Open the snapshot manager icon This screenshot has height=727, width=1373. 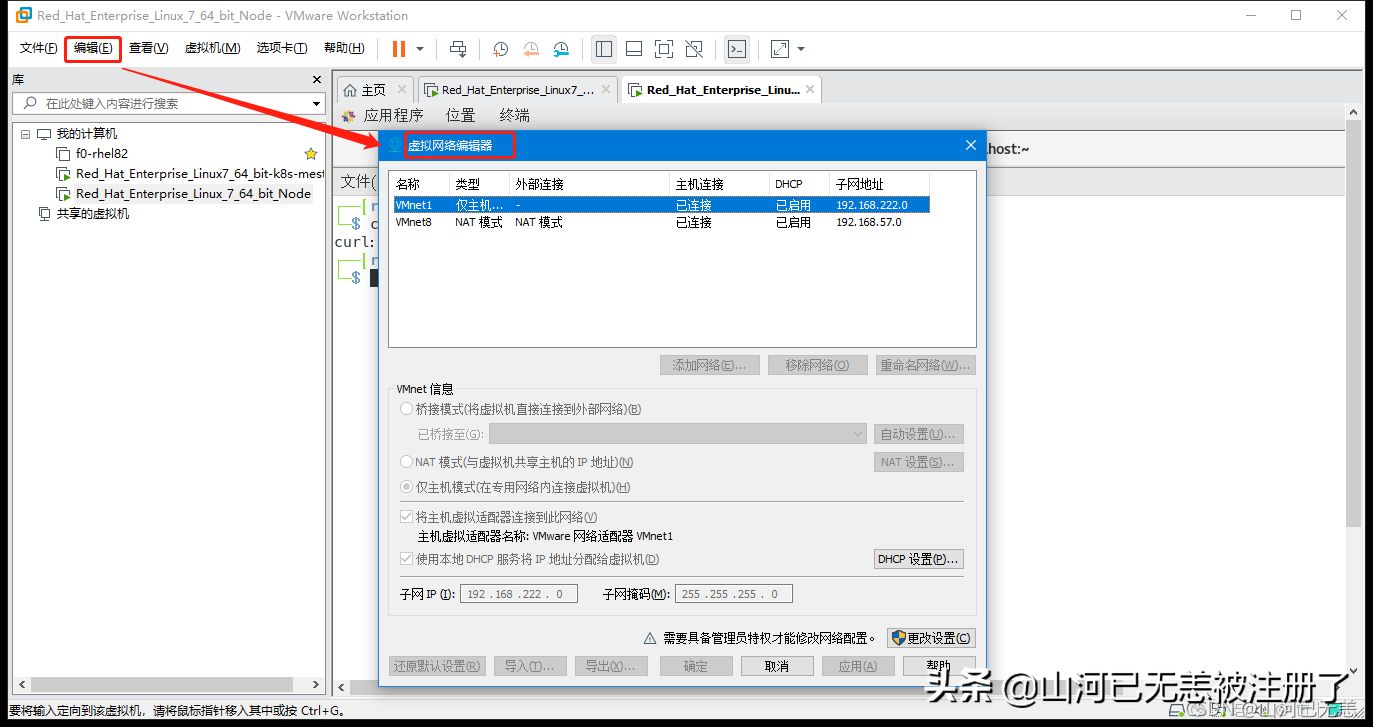[561, 48]
